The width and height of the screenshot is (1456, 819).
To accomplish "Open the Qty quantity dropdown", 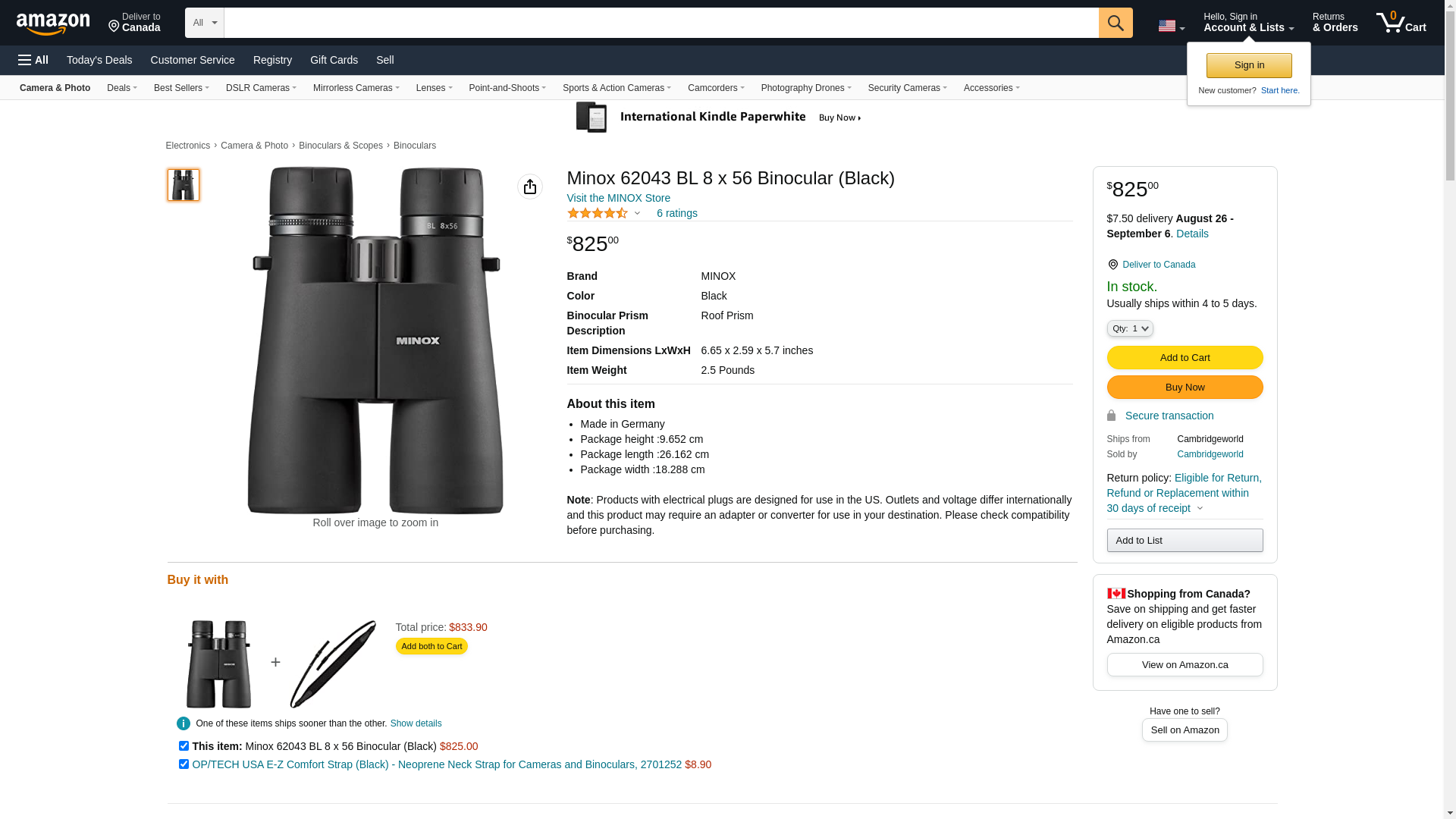I will (x=1130, y=328).
